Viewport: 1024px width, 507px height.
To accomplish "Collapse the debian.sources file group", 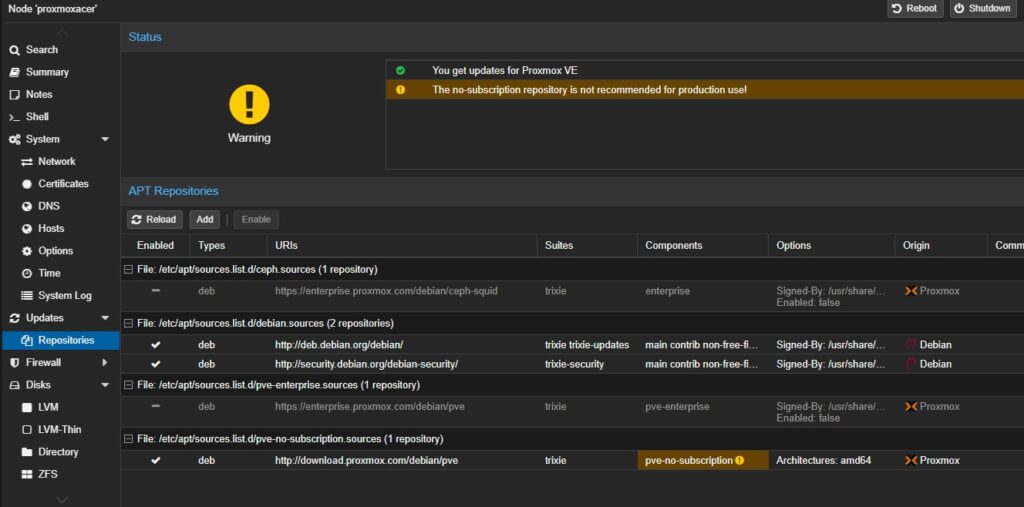I will click(x=129, y=323).
